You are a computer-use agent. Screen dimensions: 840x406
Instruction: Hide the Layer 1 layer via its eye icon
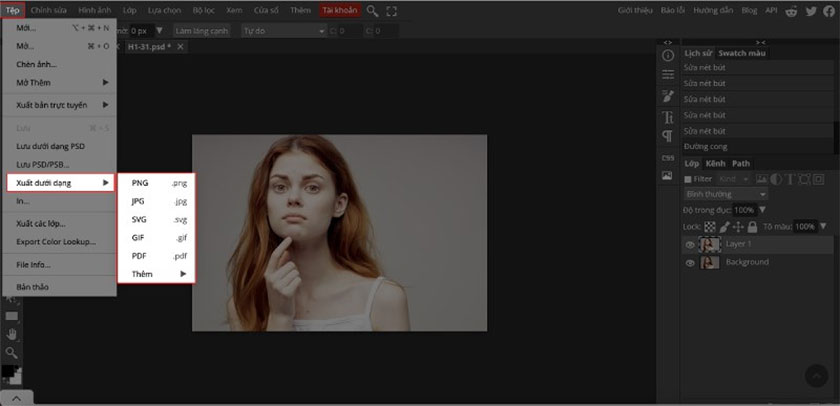(690, 244)
